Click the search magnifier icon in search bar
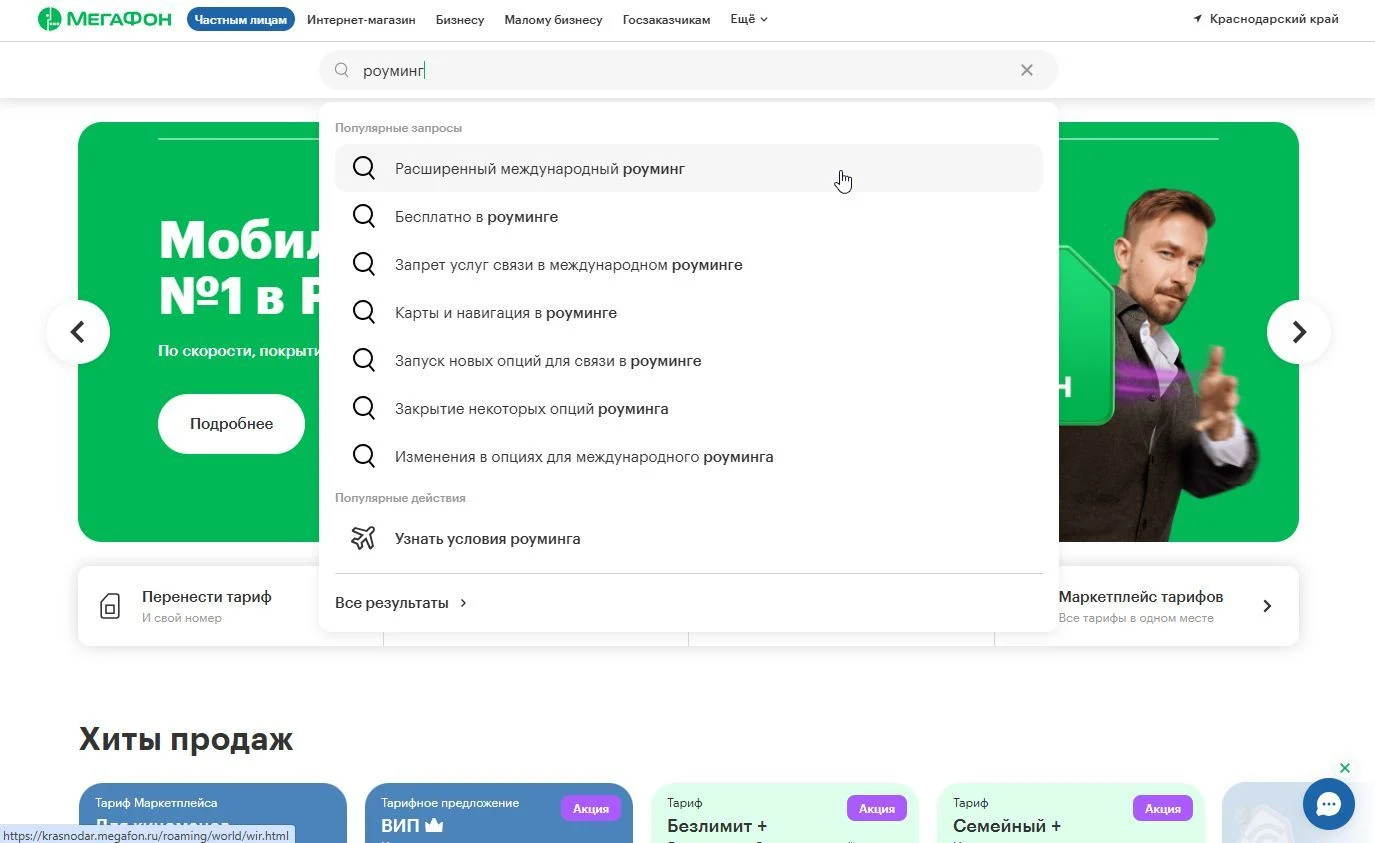This screenshot has width=1375, height=843. pos(342,70)
